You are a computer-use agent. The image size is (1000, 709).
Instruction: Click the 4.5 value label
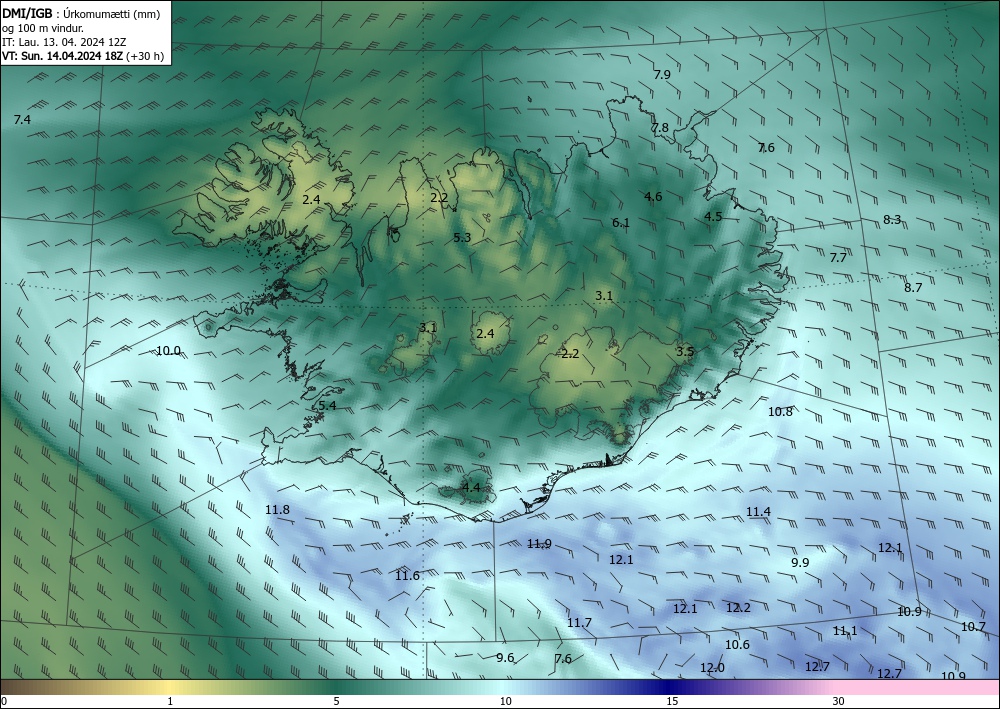[713, 216]
